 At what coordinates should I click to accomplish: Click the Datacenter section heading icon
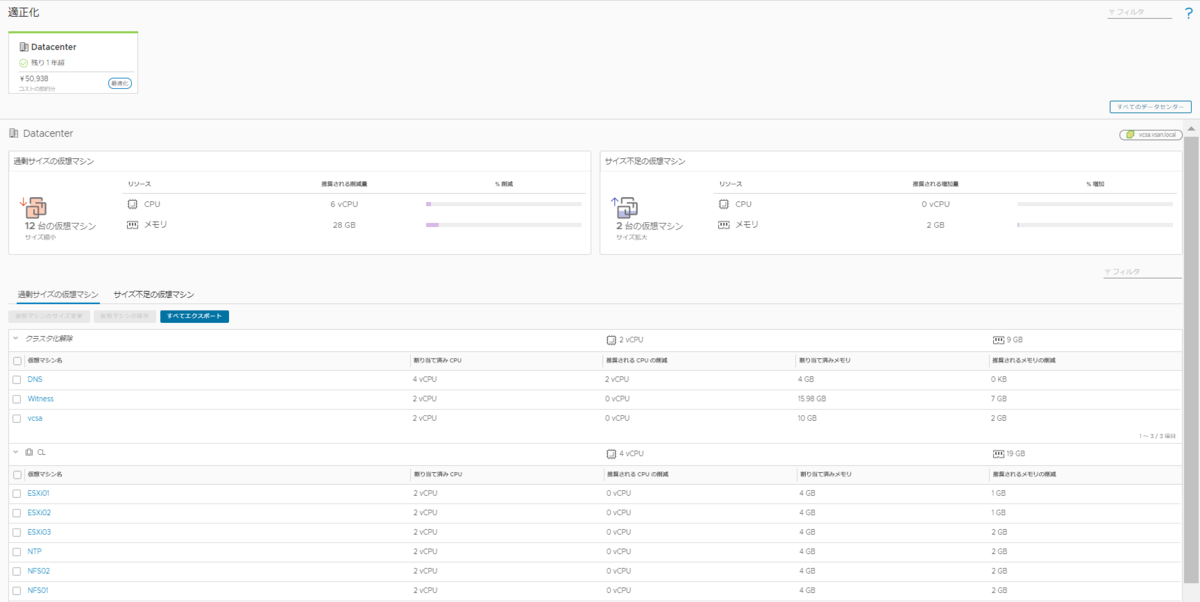point(14,133)
